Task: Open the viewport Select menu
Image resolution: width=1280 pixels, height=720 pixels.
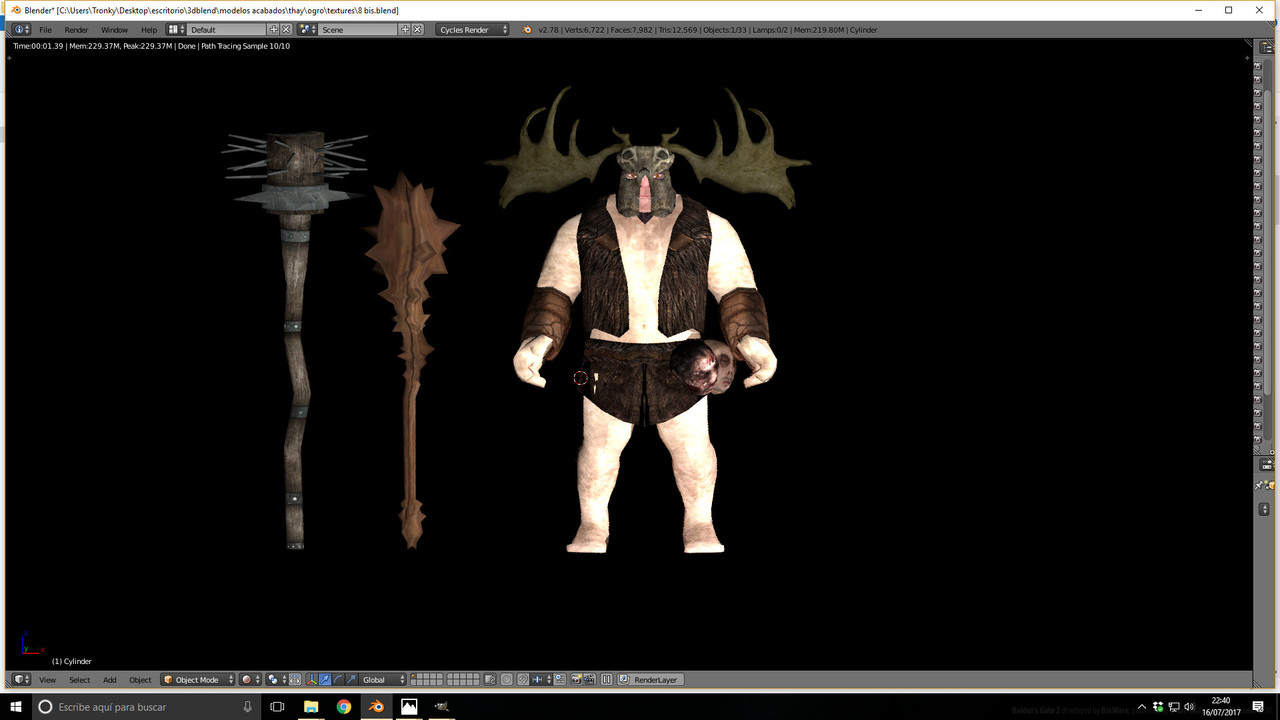Action: coord(79,680)
